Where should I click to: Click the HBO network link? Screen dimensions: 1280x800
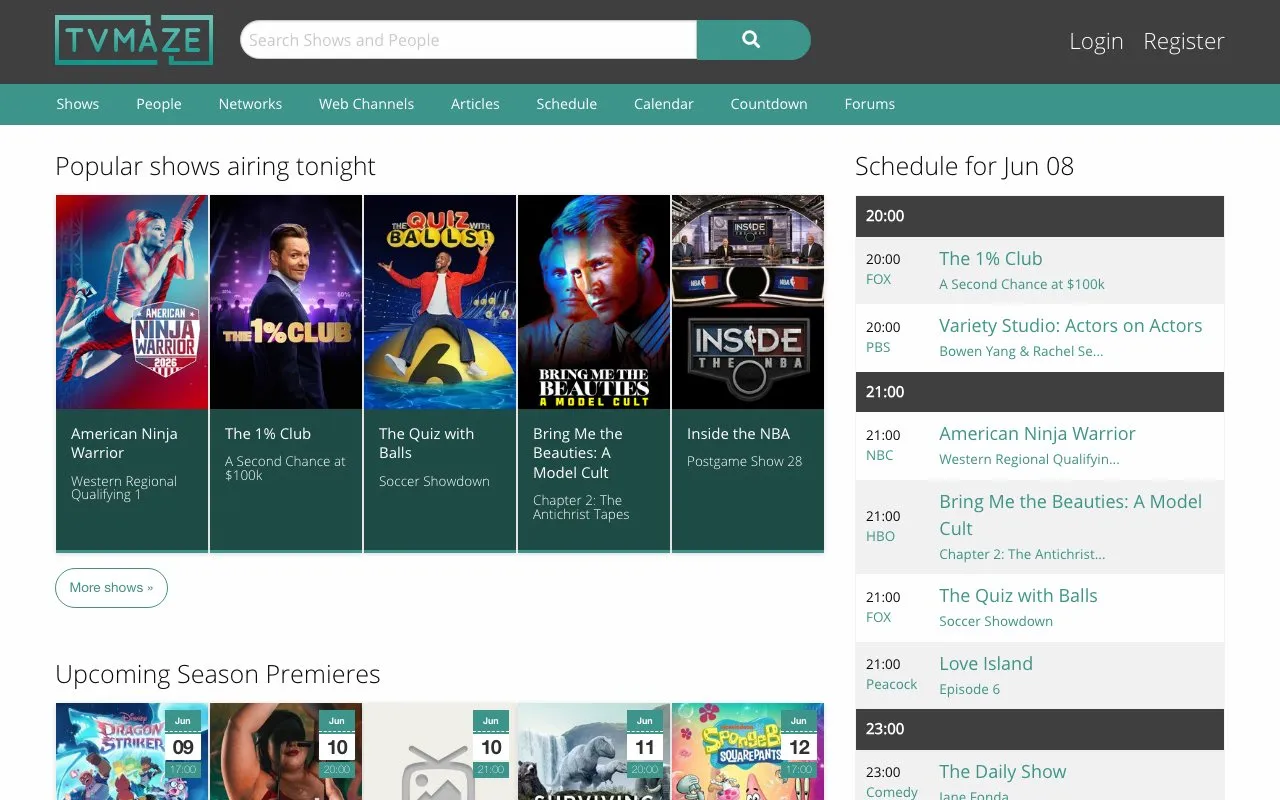tap(880, 537)
